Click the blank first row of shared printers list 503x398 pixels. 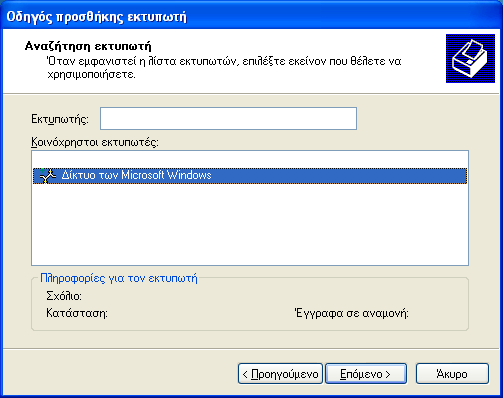250,160
